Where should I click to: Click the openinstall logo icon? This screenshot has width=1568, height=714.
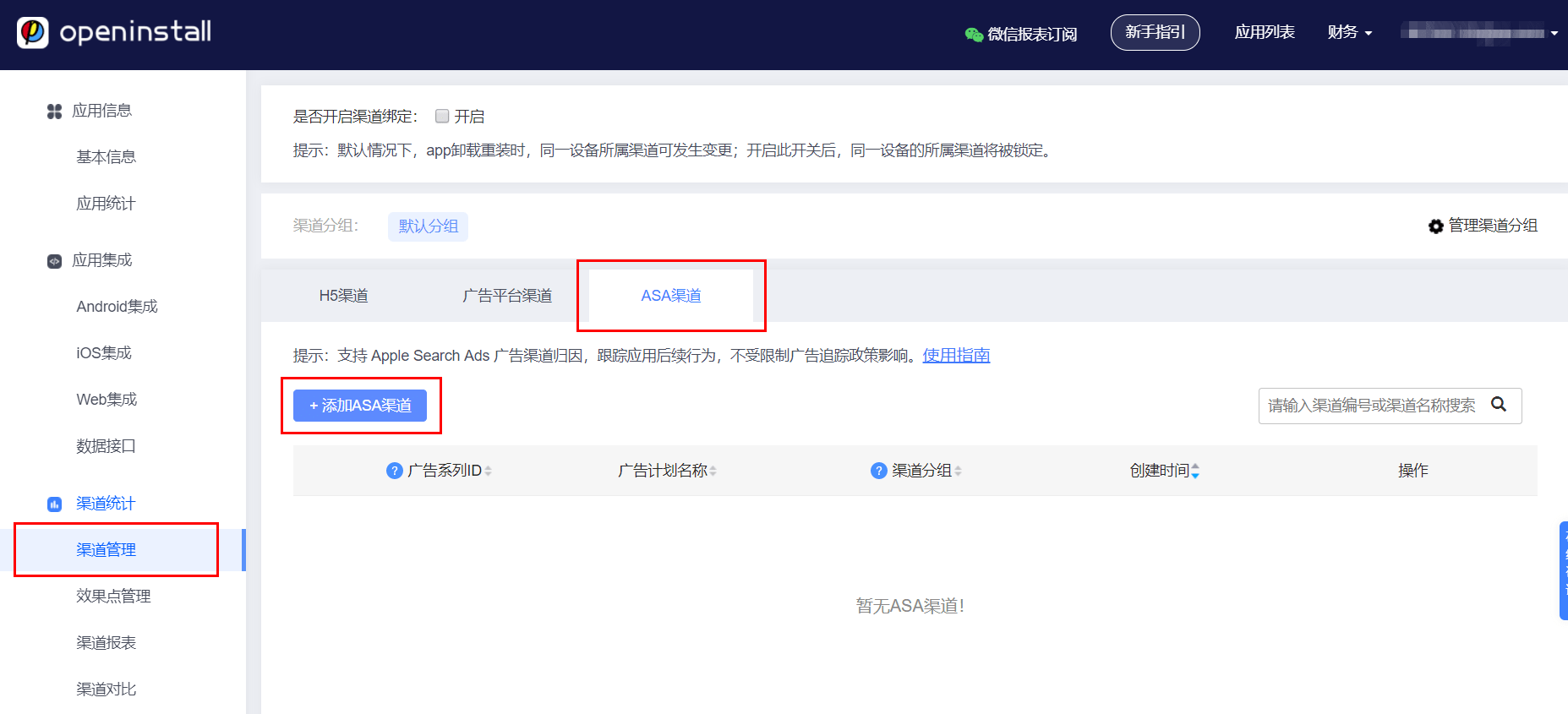click(33, 32)
